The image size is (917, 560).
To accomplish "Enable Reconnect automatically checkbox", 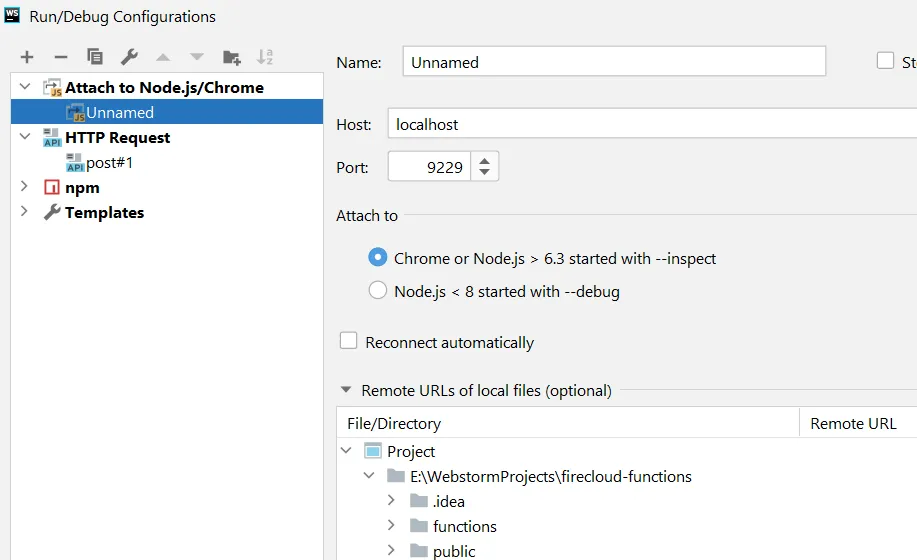I will (x=349, y=341).
